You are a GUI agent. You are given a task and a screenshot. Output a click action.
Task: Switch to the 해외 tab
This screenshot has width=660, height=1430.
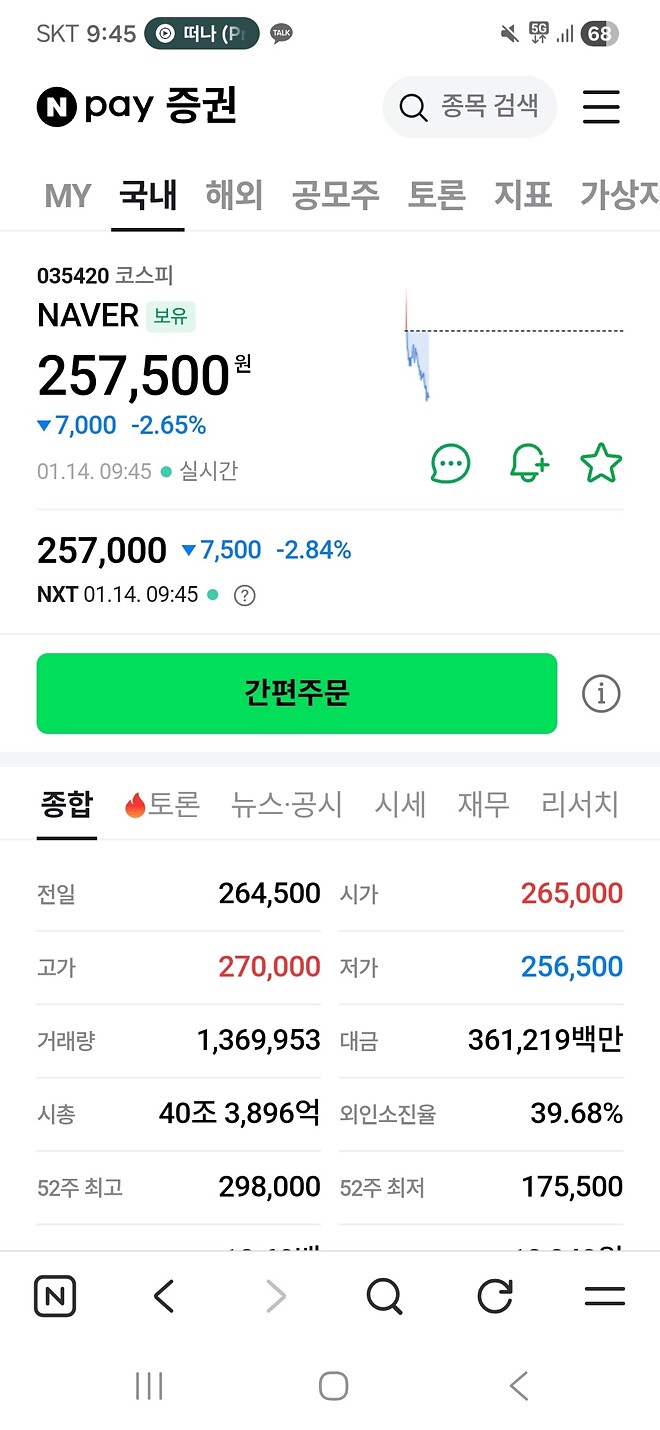tap(233, 196)
